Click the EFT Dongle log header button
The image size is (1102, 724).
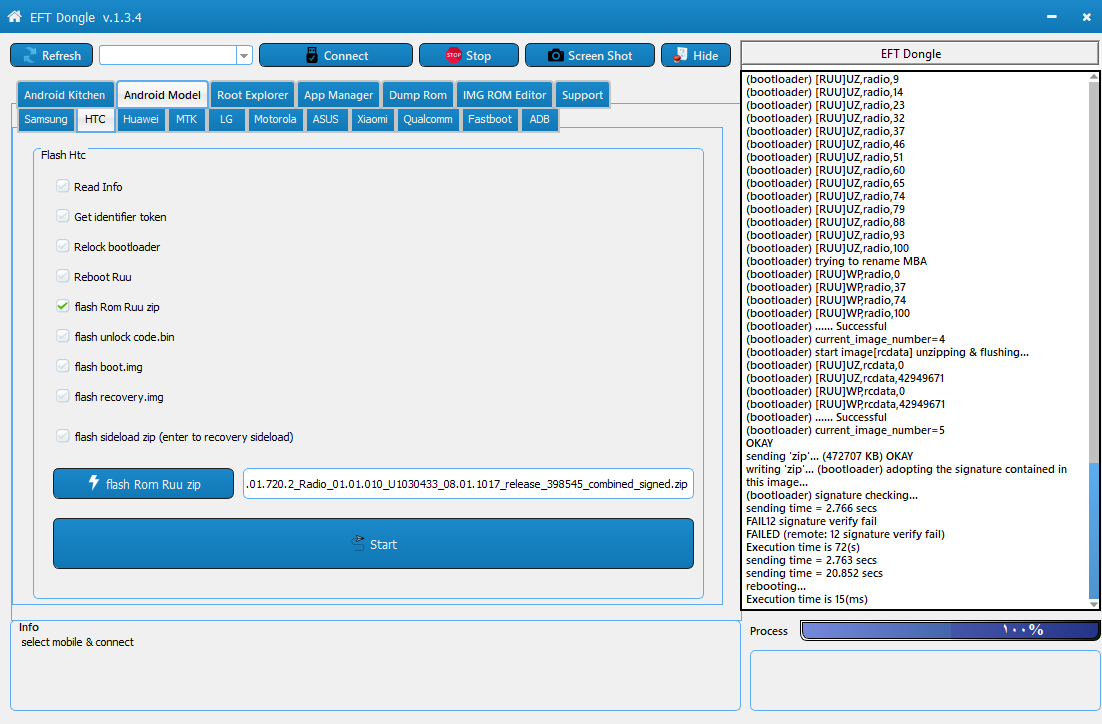[919, 53]
